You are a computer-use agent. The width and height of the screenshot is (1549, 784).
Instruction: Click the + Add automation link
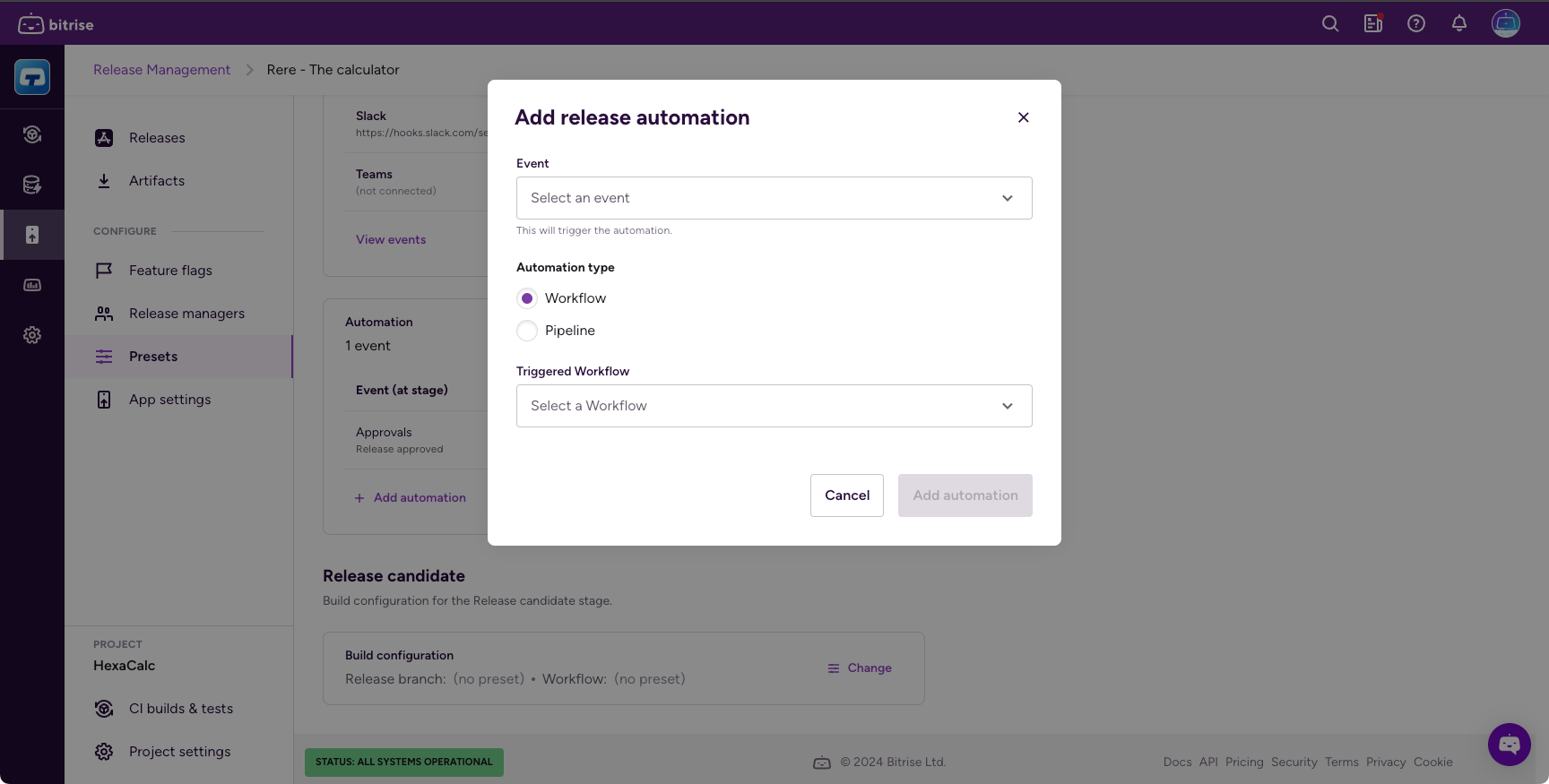(x=411, y=497)
